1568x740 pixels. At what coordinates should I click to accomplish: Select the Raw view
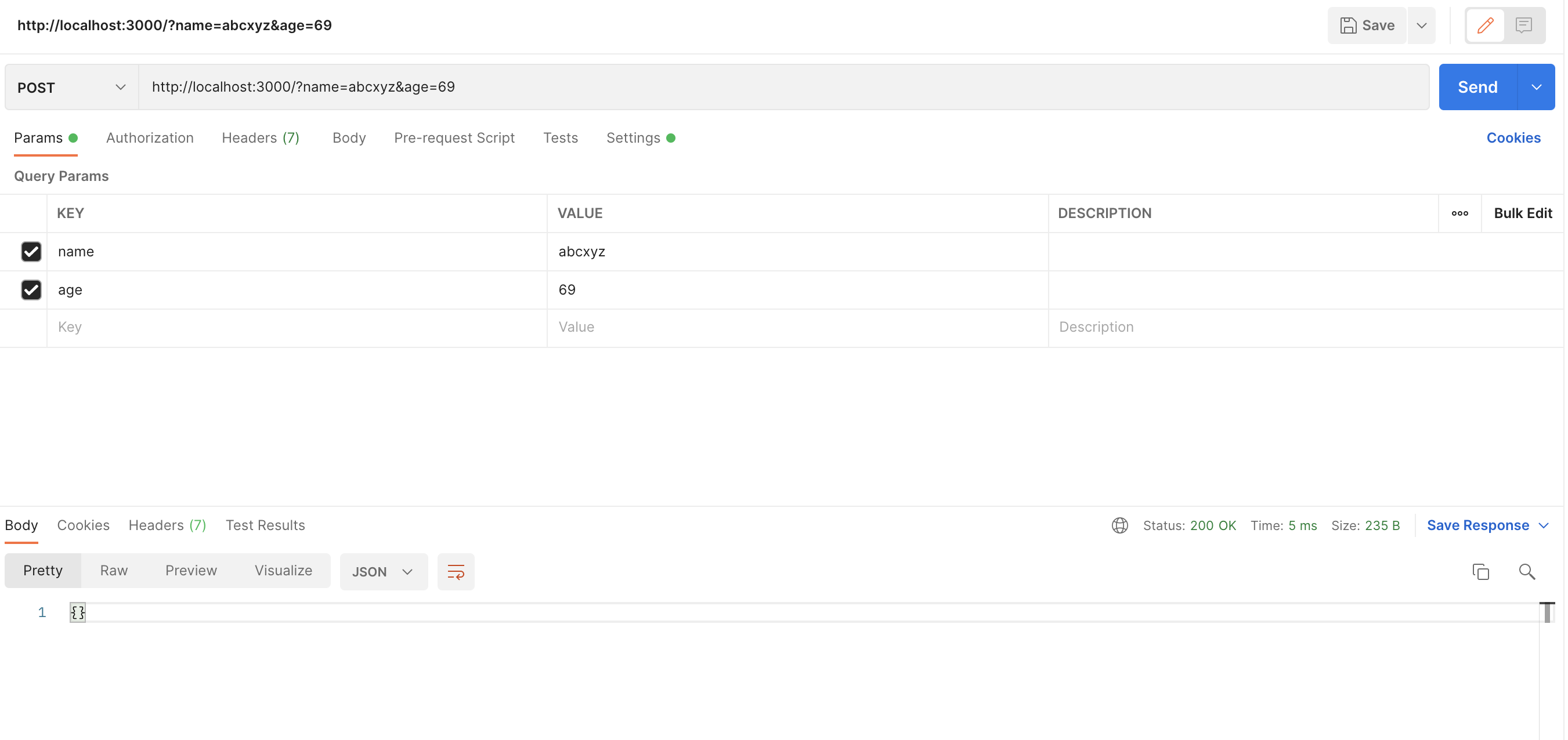point(114,571)
